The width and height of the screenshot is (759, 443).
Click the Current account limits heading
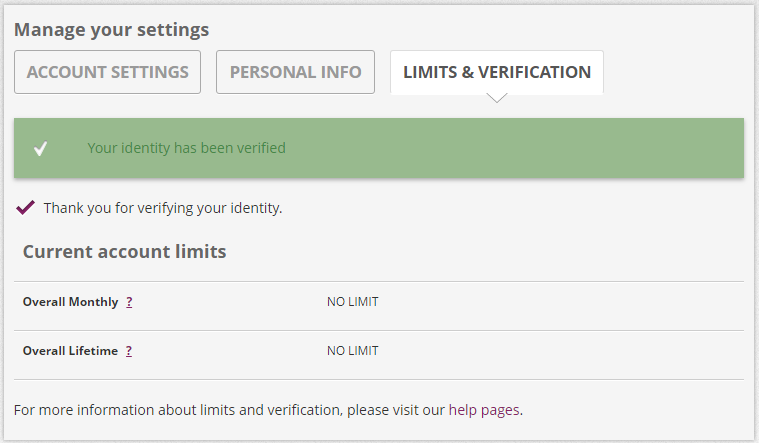point(124,251)
